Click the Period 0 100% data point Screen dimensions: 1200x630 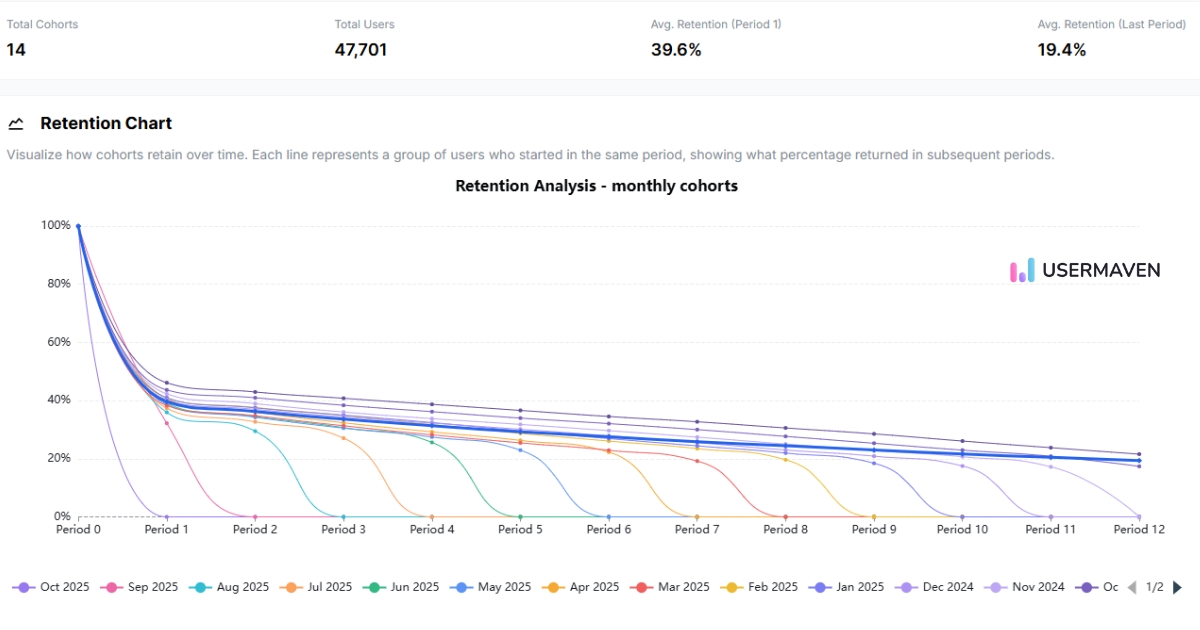(x=78, y=226)
